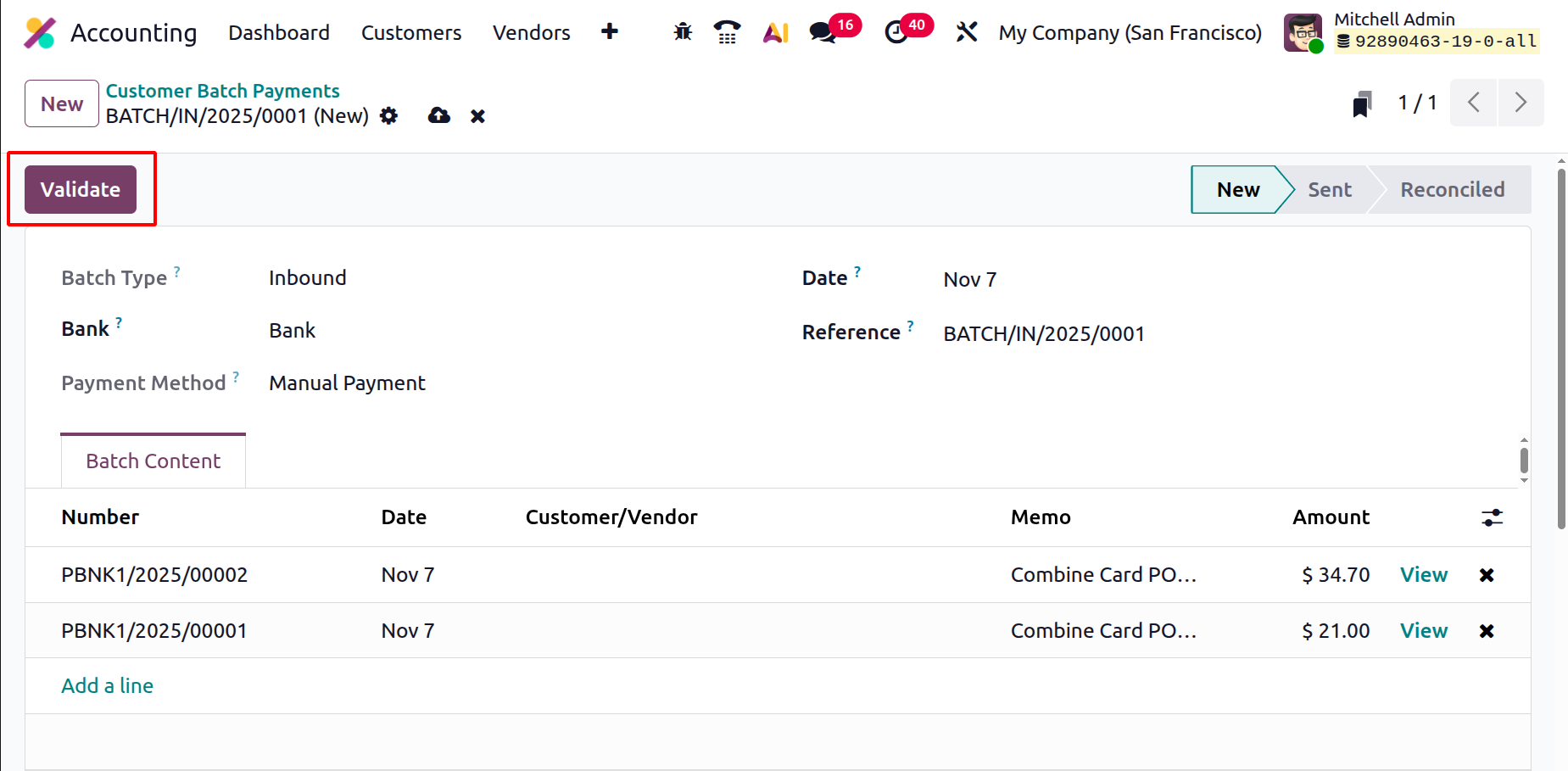Open the Customers menu
The height and width of the screenshot is (771, 1568).
point(411,32)
